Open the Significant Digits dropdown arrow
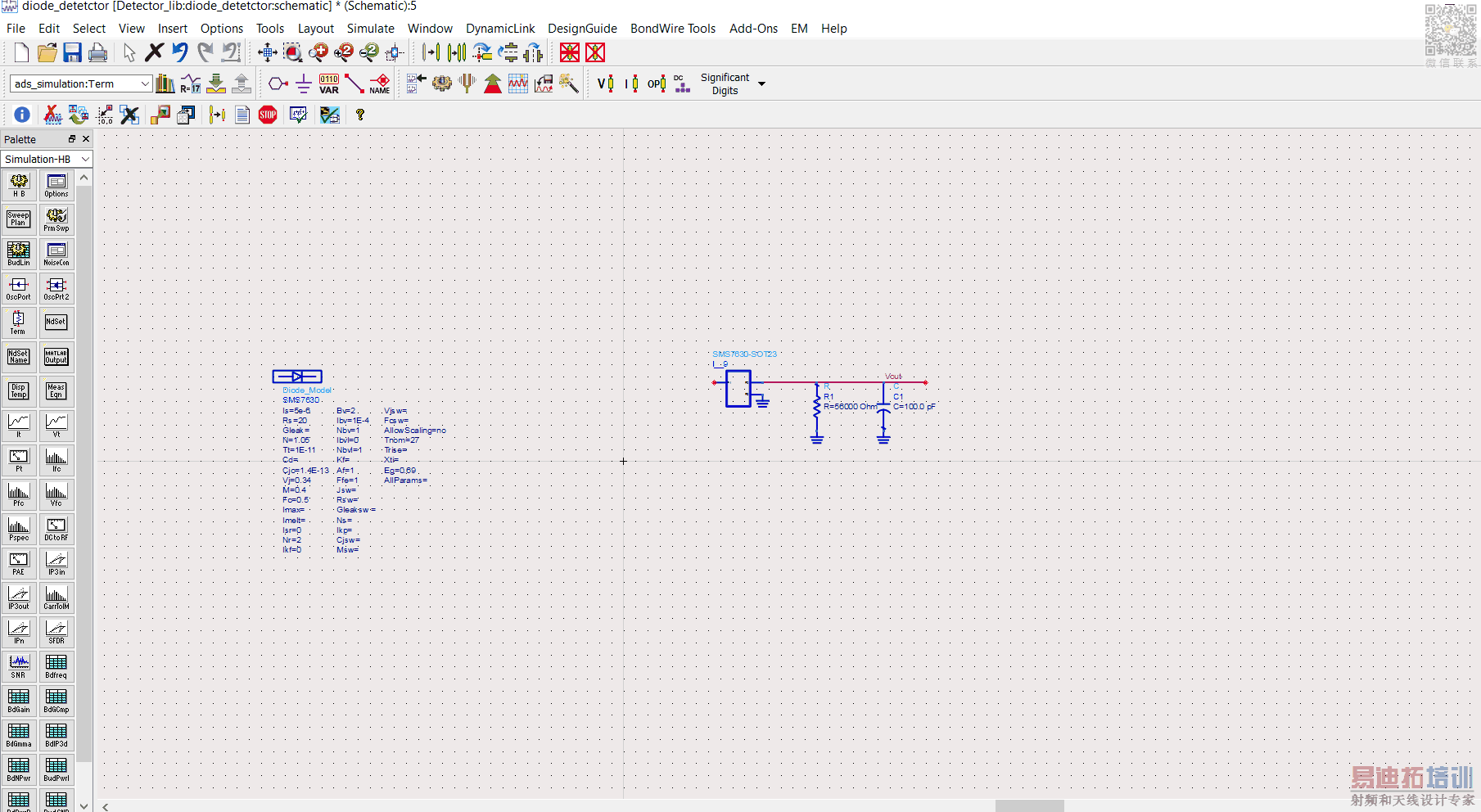 762,83
